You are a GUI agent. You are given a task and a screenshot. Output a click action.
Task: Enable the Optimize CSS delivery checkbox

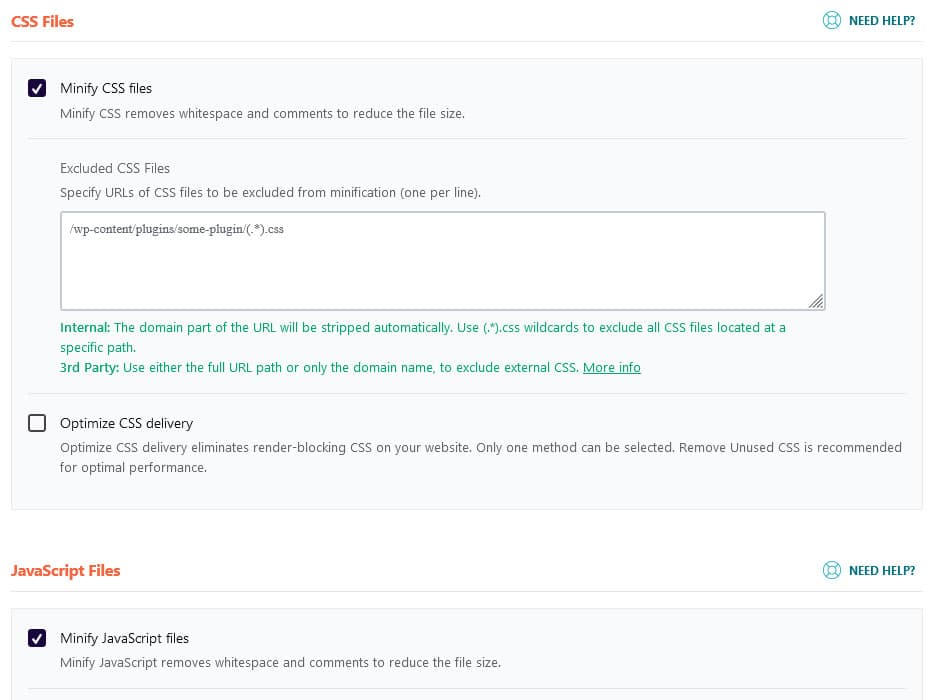coord(37,423)
